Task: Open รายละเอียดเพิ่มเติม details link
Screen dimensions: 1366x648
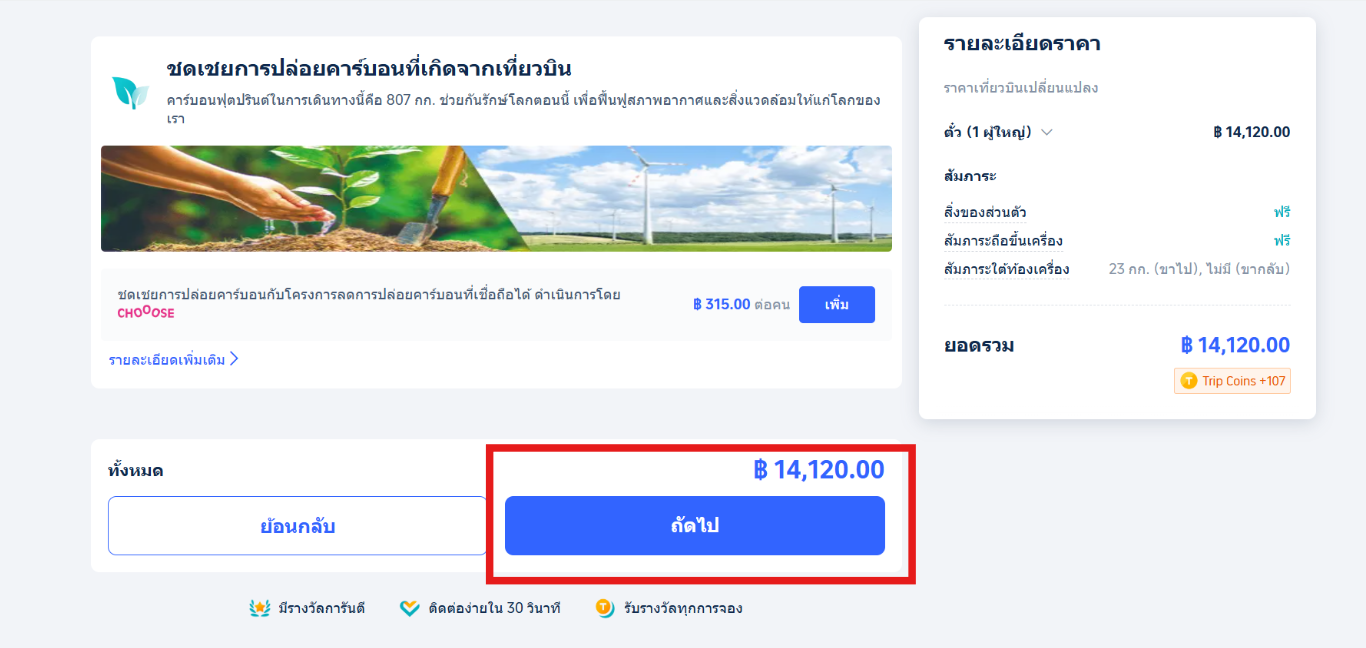Action: pos(166,361)
